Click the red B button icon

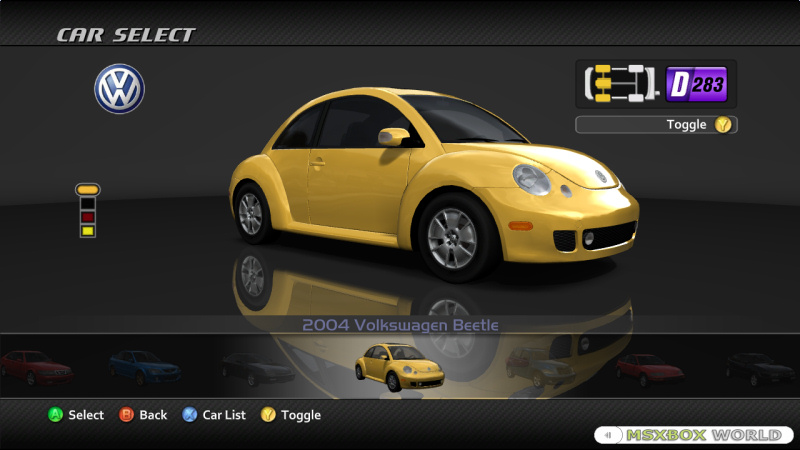coord(126,414)
